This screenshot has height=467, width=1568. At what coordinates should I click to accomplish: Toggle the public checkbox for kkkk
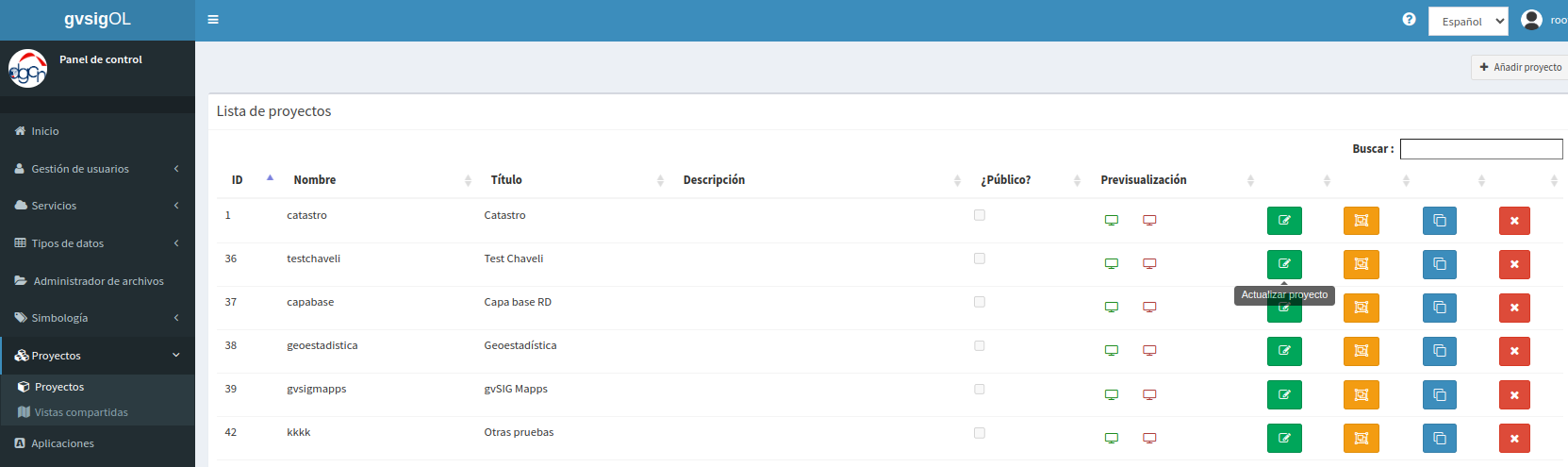pyautogui.click(x=980, y=433)
